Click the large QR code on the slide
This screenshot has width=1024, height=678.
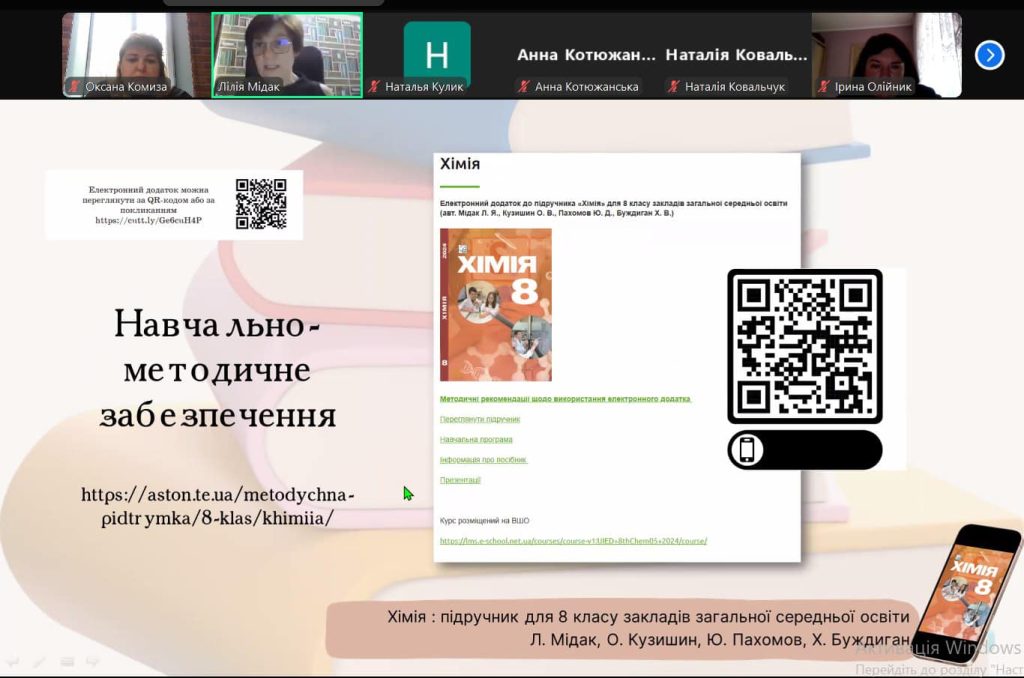click(805, 346)
